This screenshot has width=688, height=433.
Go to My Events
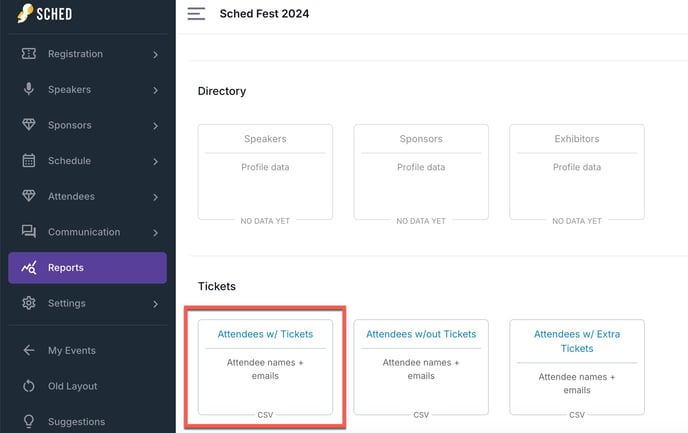72,351
